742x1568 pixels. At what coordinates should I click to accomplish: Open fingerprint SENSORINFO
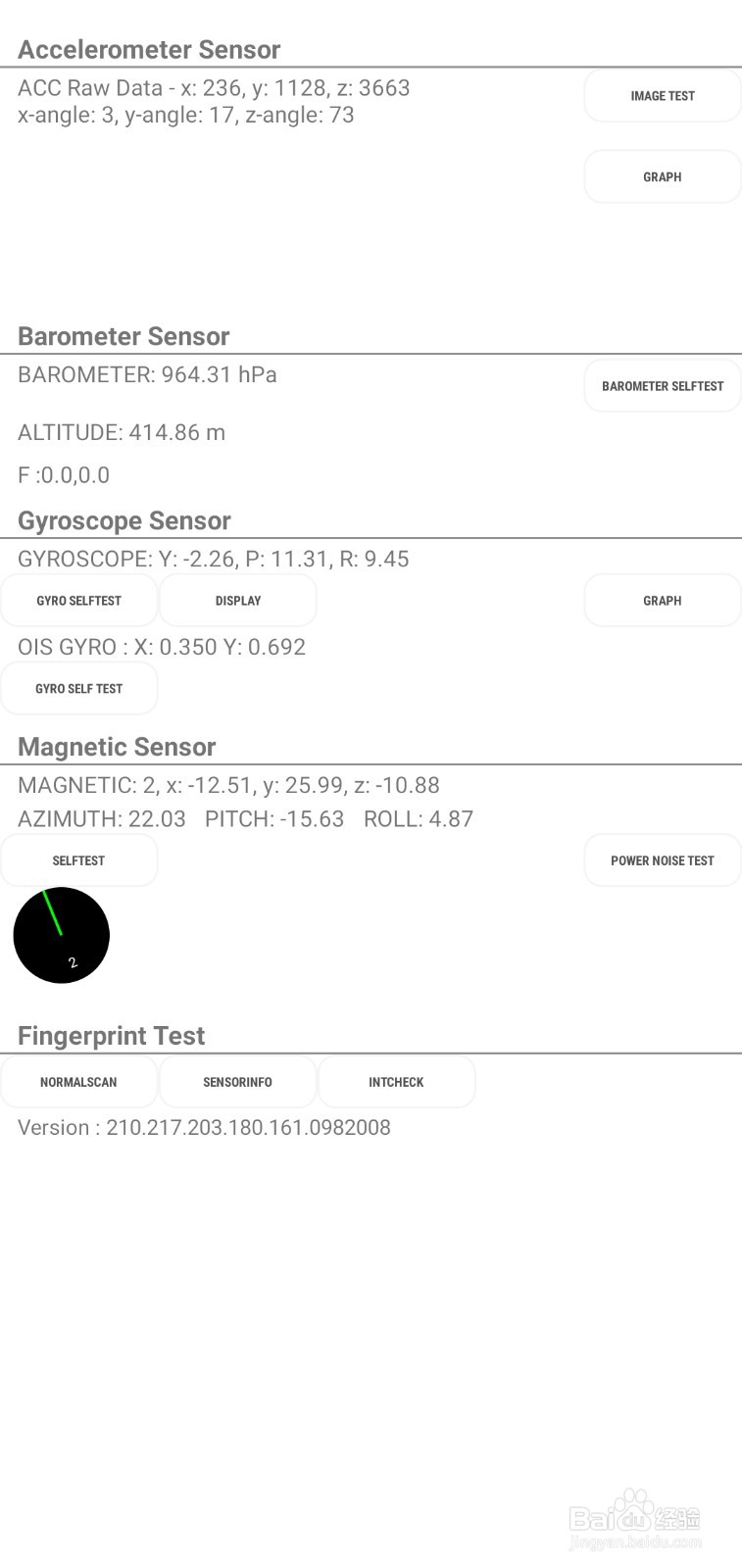238,1082
